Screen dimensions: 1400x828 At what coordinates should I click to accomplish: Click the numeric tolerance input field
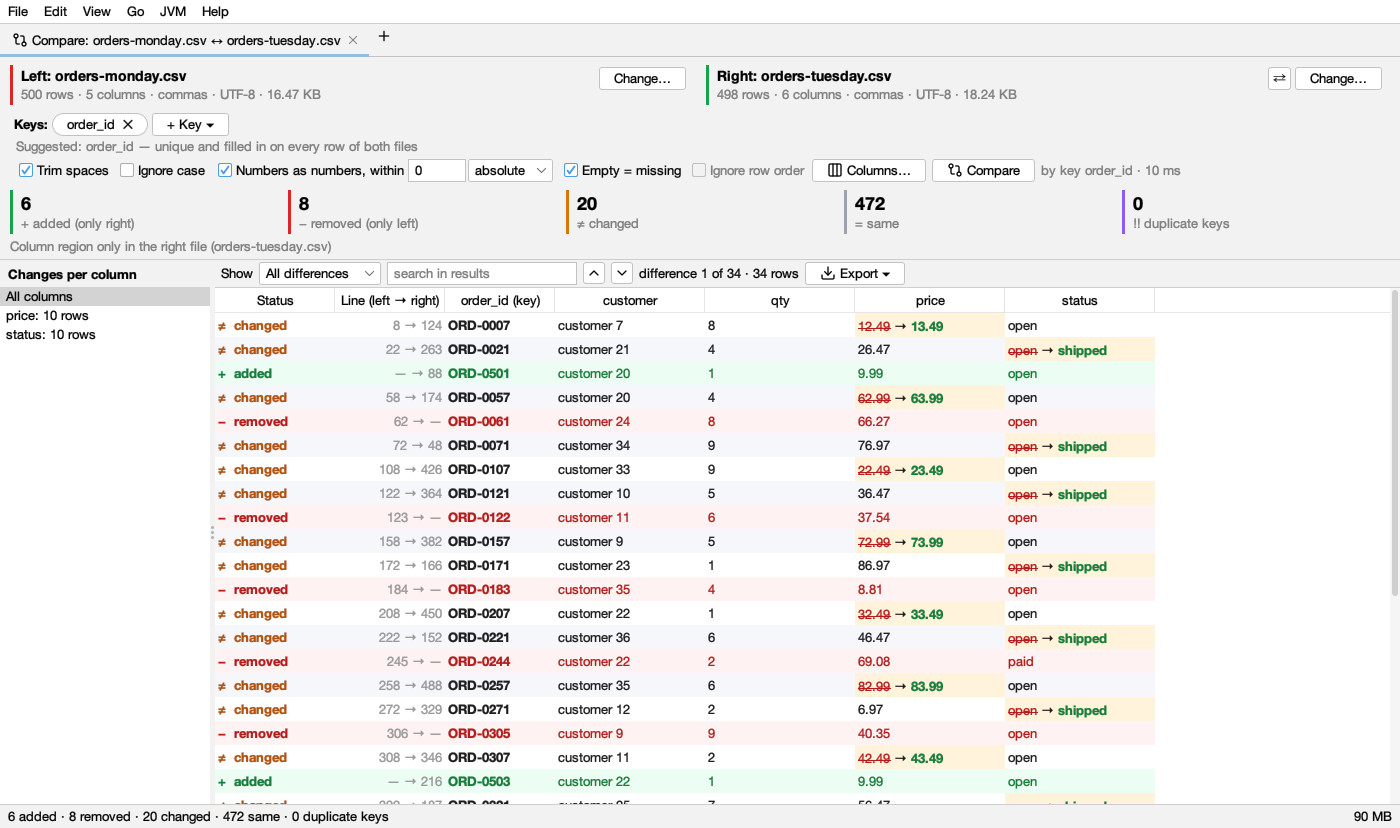437,170
